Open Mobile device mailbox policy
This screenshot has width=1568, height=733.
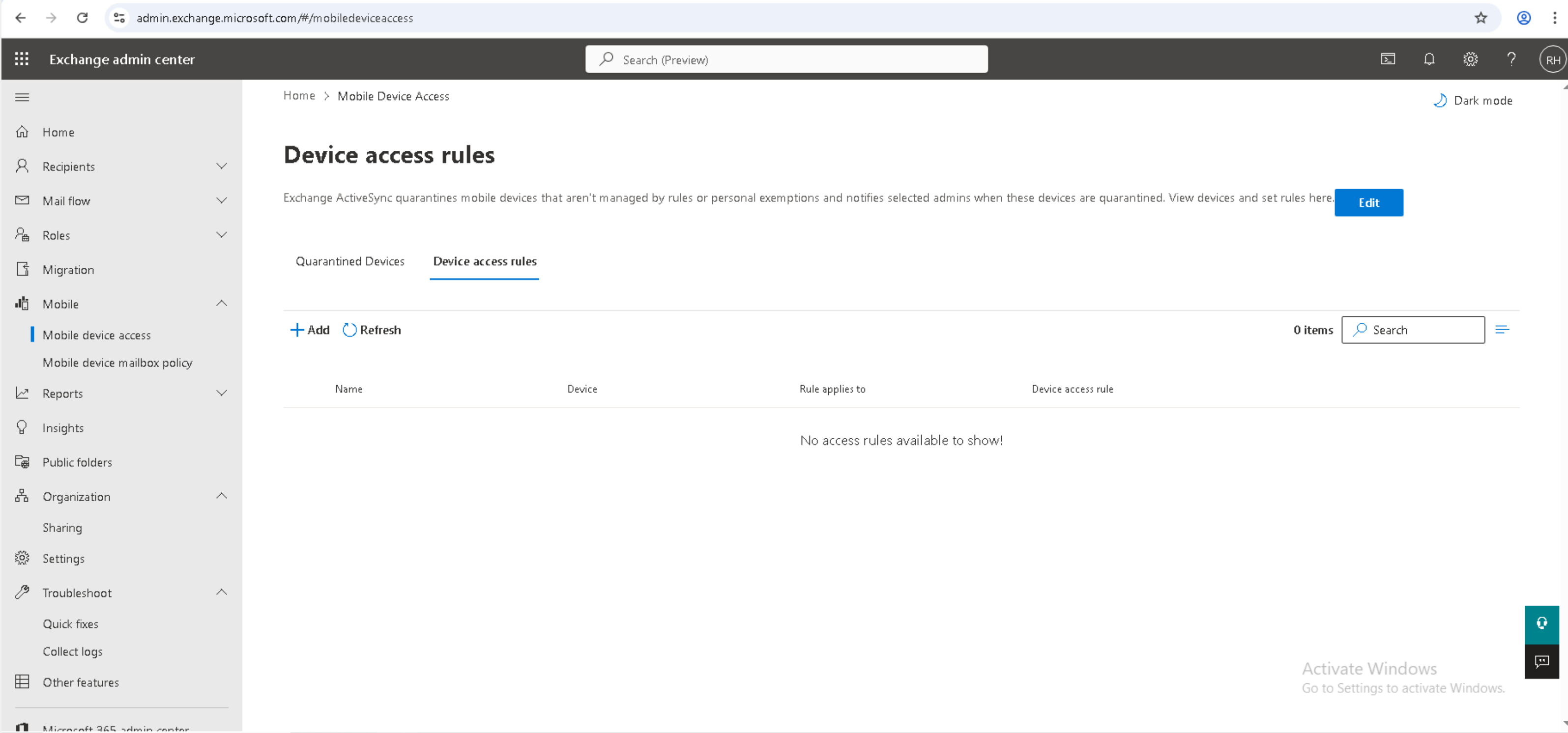[x=117, y=363]
